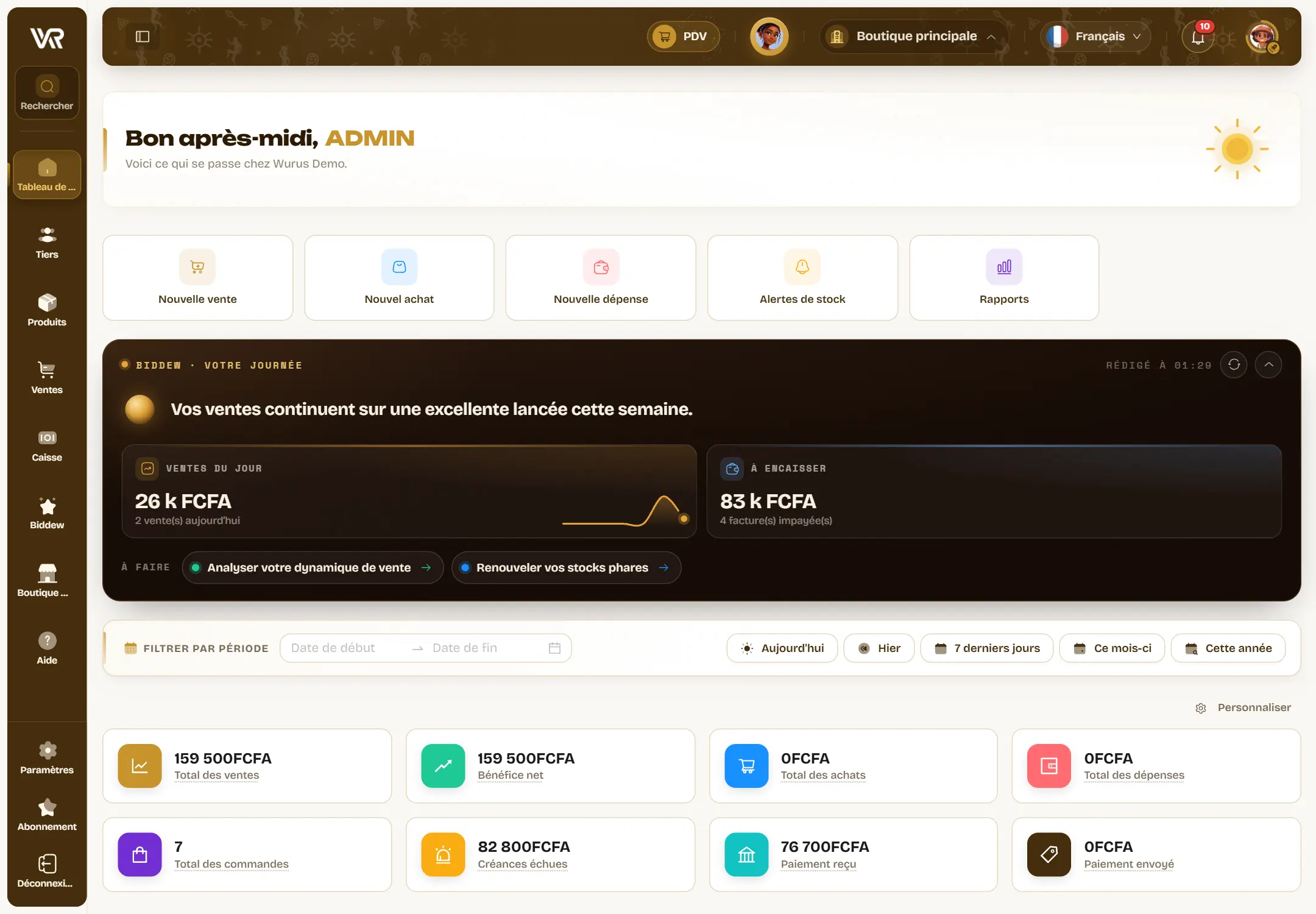Image resolution: width=1316 pixels, height=914 pixels.
Task: Click the Total des commandes label
Action: (x=232, y=864)
